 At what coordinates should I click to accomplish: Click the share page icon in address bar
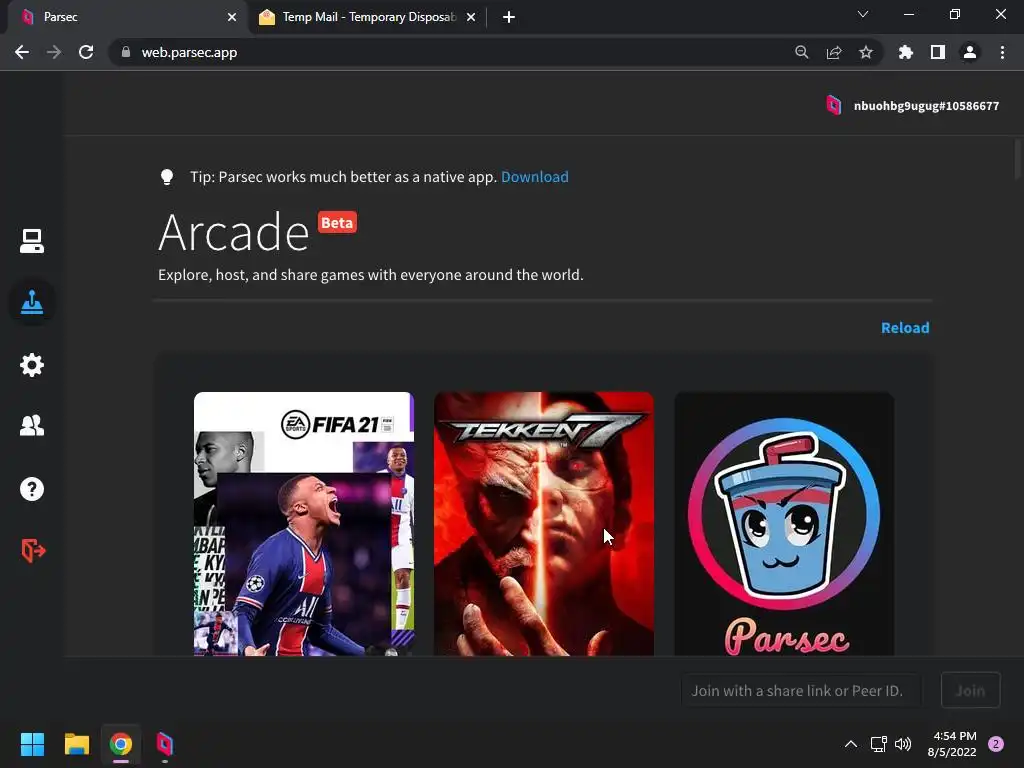tap(834, 52)
